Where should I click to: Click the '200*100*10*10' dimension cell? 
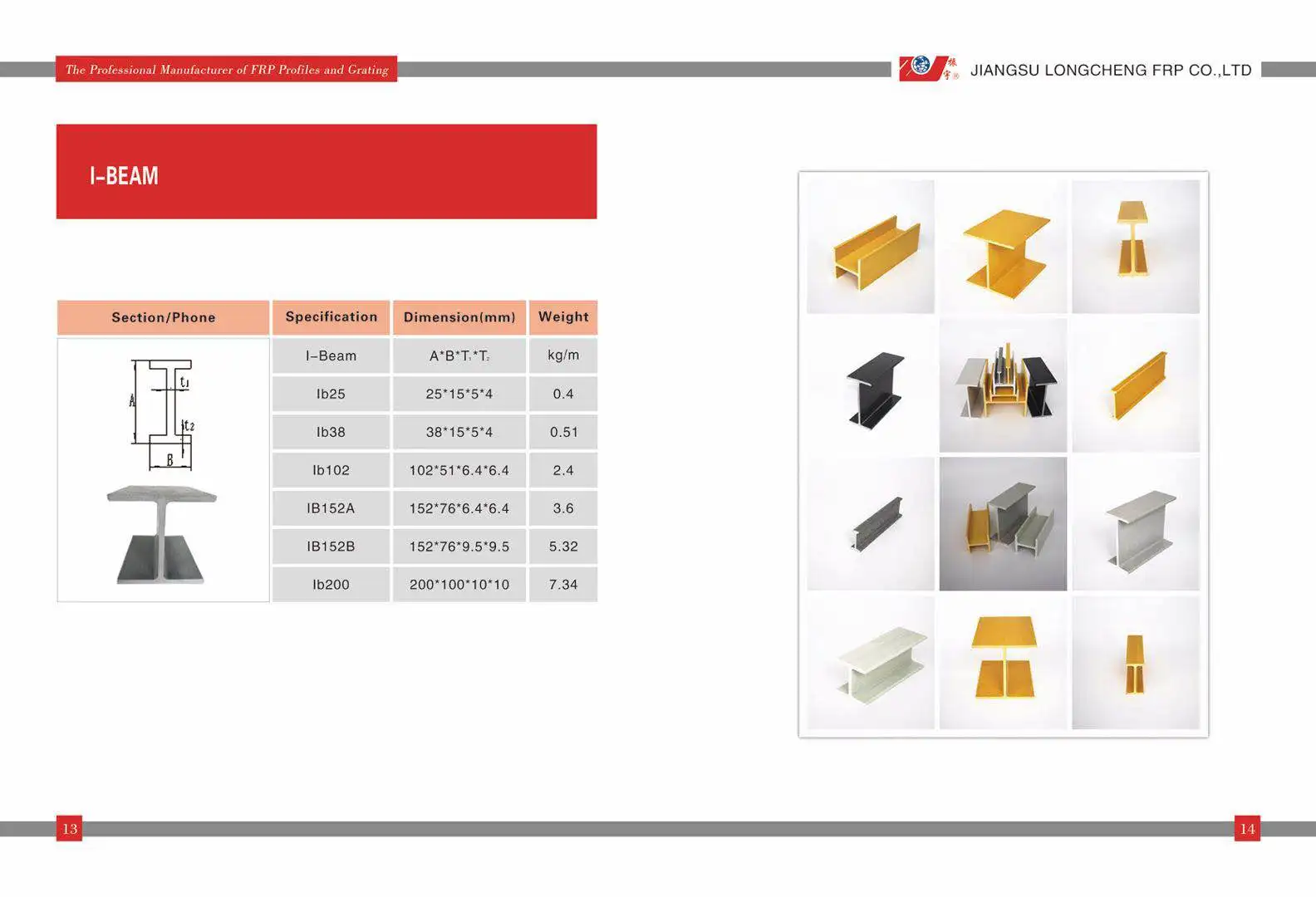tap(459, 585)
